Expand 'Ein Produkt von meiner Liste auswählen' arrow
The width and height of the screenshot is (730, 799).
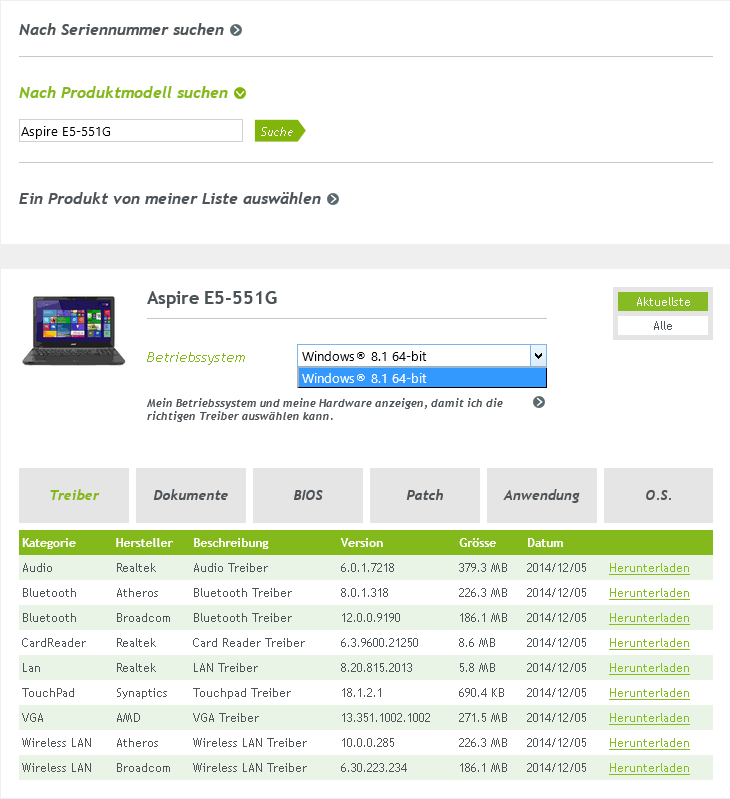point(333,199)
